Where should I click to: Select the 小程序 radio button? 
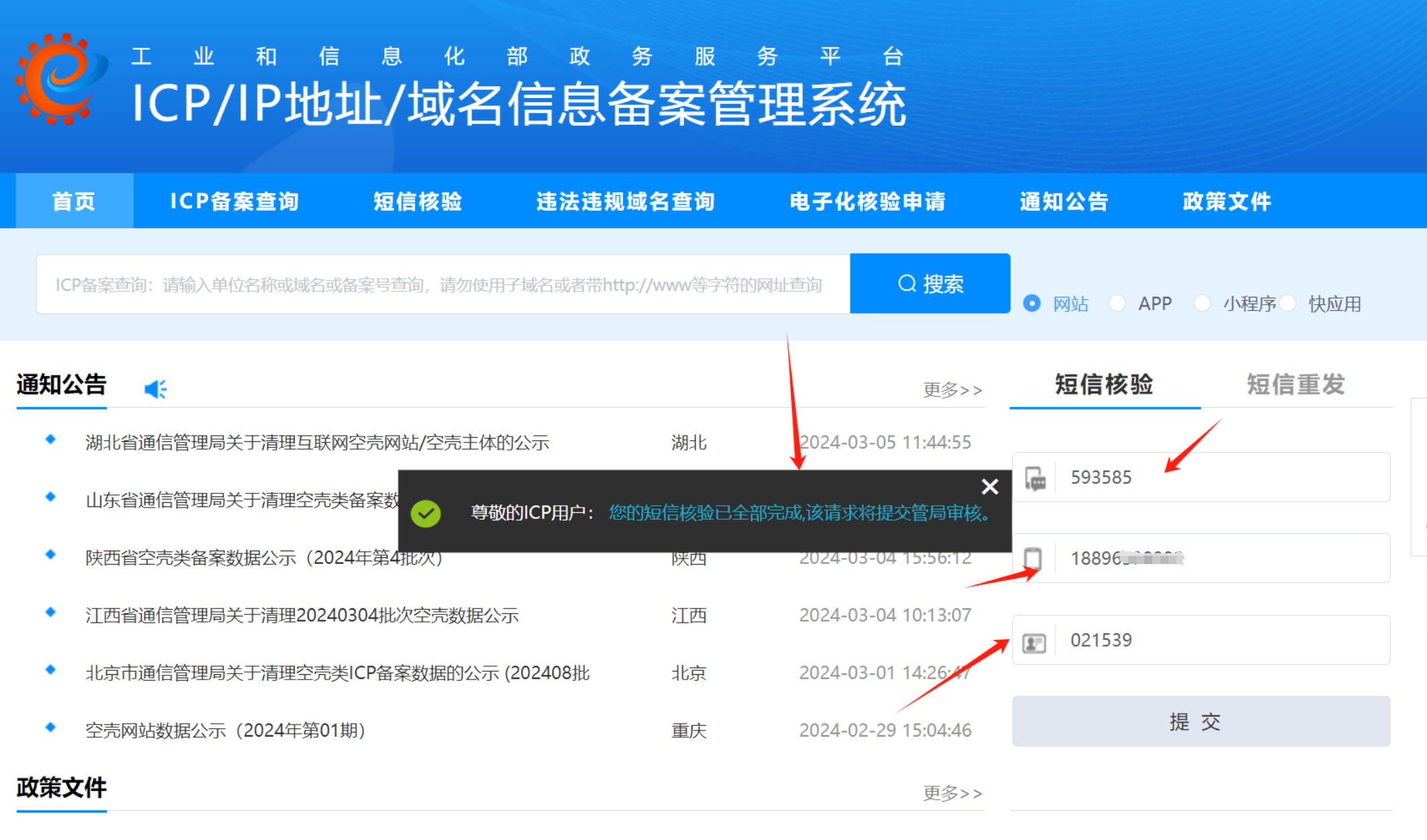(1202, 304)
